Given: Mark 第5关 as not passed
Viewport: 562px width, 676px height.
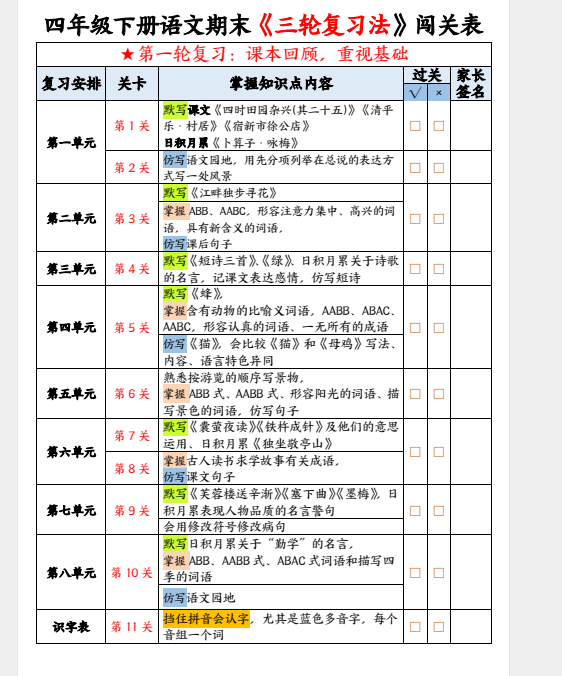Looking at the screenshot, I should tap(439, 328).
